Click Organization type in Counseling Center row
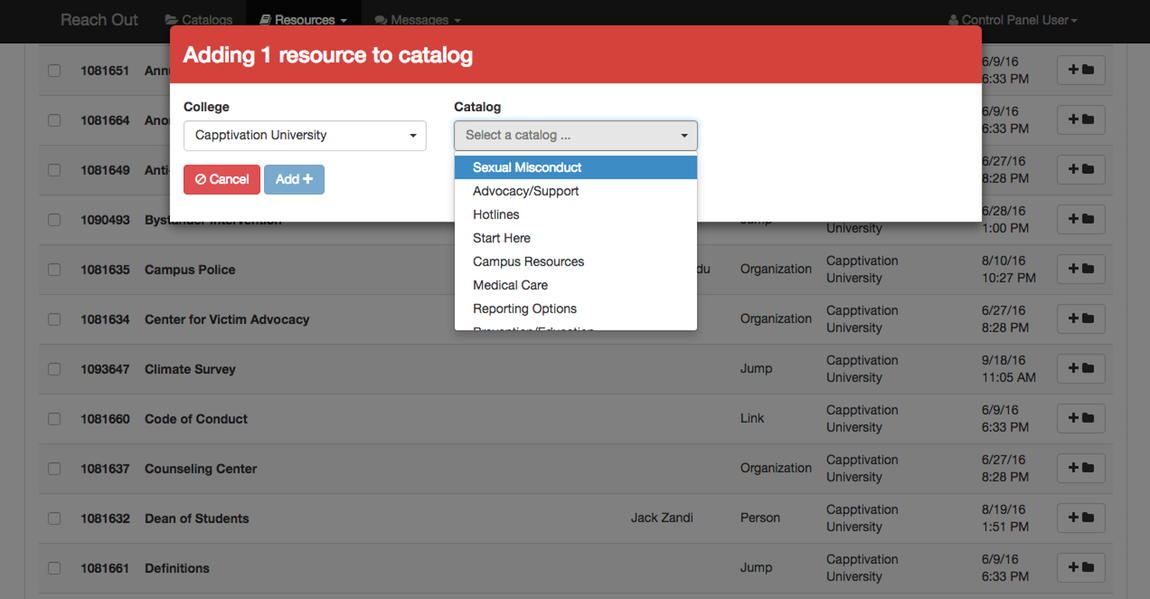Image resolution: width=1150 pixels, height=599 pixels. coord(776,468)
